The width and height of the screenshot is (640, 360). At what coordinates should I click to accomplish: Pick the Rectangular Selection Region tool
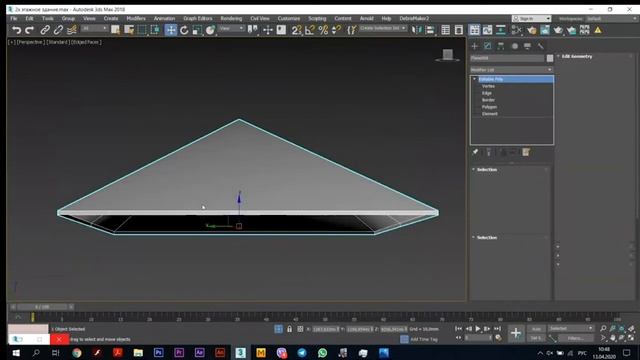[142, 30]
